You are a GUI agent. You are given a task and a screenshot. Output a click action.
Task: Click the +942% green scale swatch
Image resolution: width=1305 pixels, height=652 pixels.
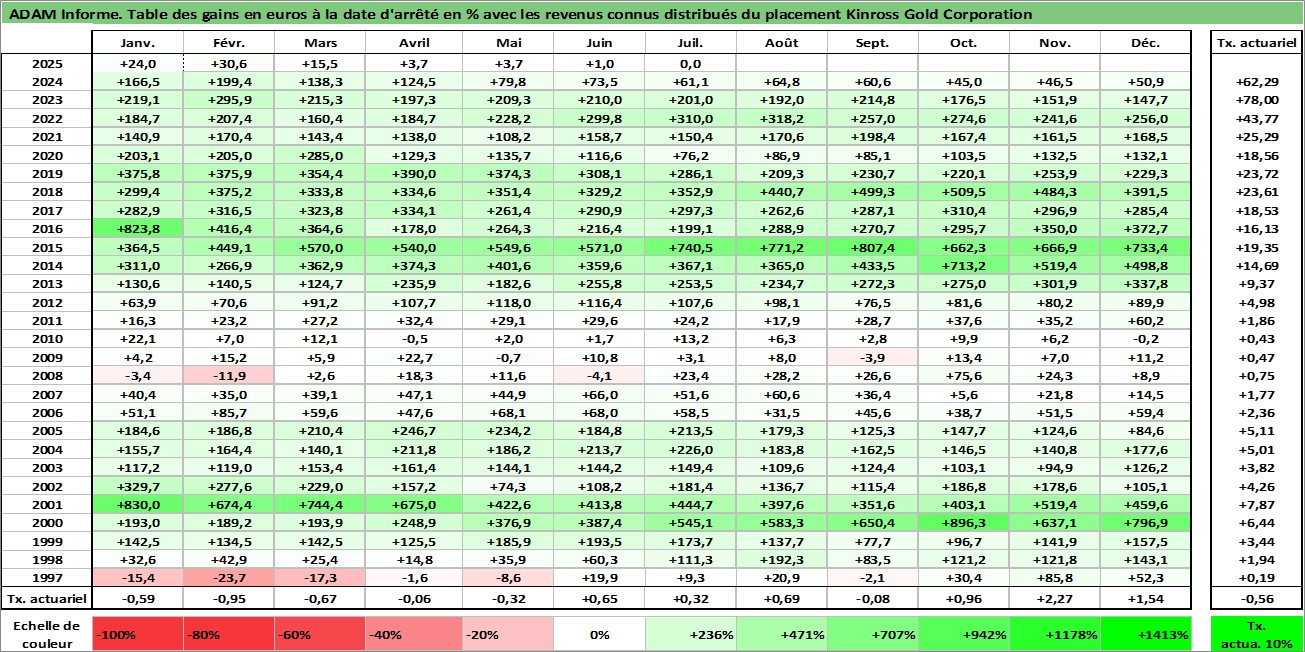click(x=964, y=634)
